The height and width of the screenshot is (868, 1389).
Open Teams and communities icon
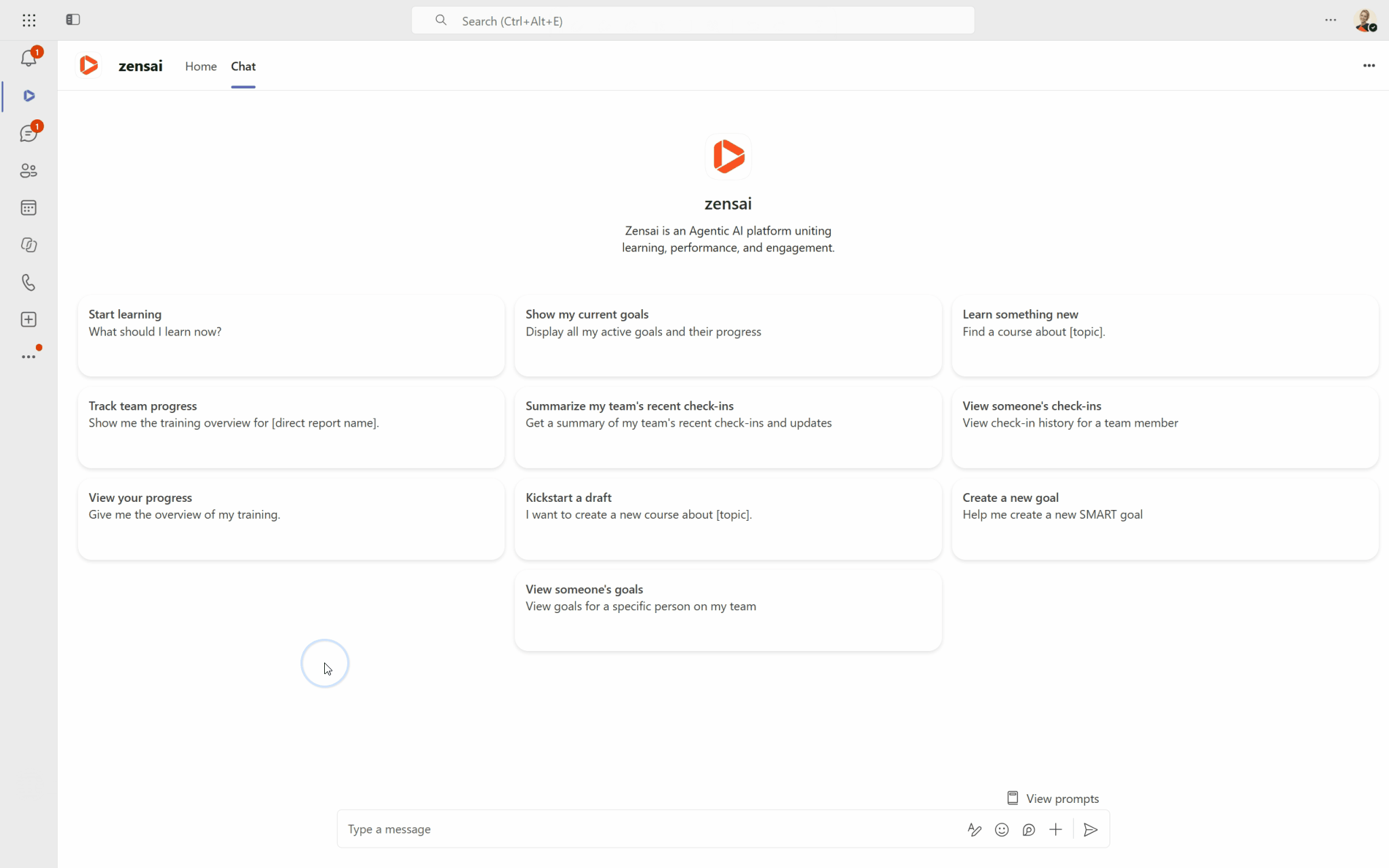click(x=28, y=170)
